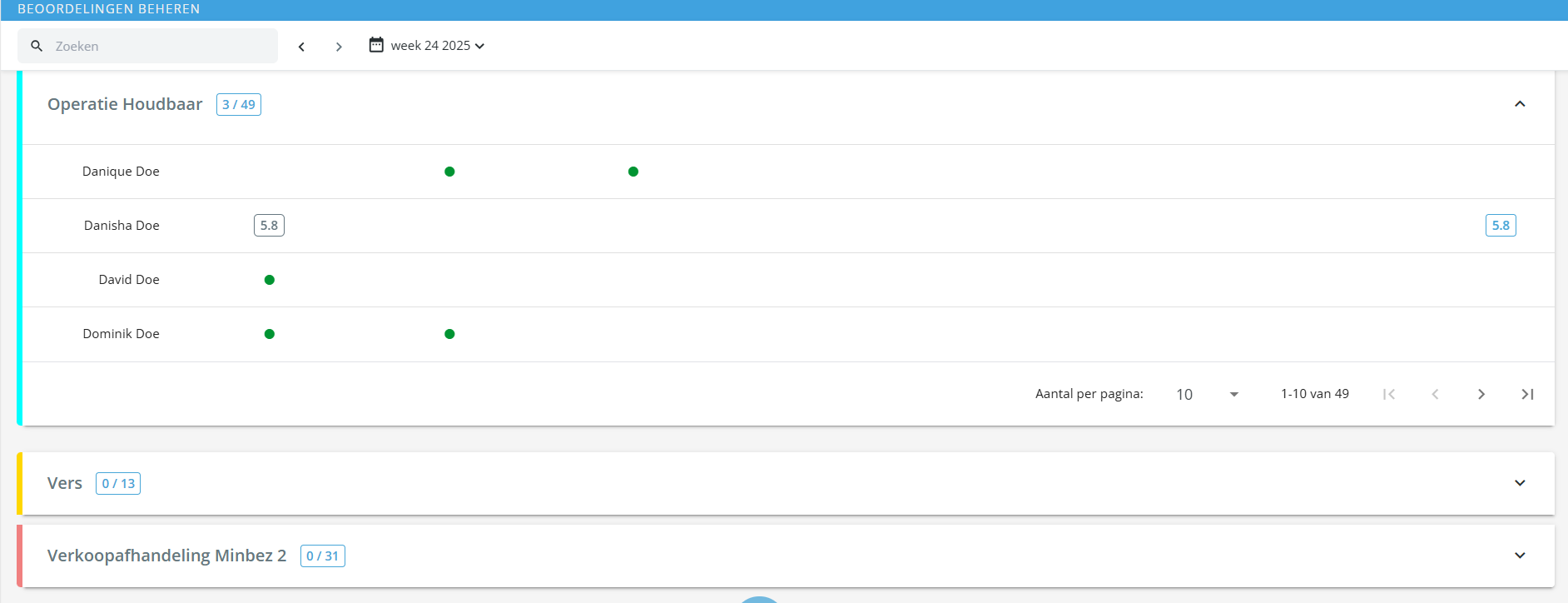The height and width of the screenshot is (603, 1568).
Task: Click the first page pagination icon
Action: click(1389, 395)
